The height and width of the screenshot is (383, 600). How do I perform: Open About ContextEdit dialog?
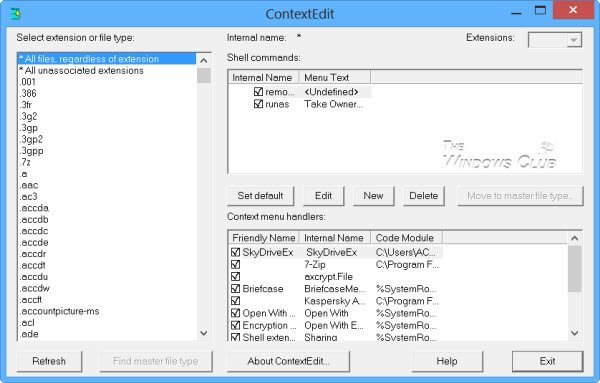pos(288,361)
